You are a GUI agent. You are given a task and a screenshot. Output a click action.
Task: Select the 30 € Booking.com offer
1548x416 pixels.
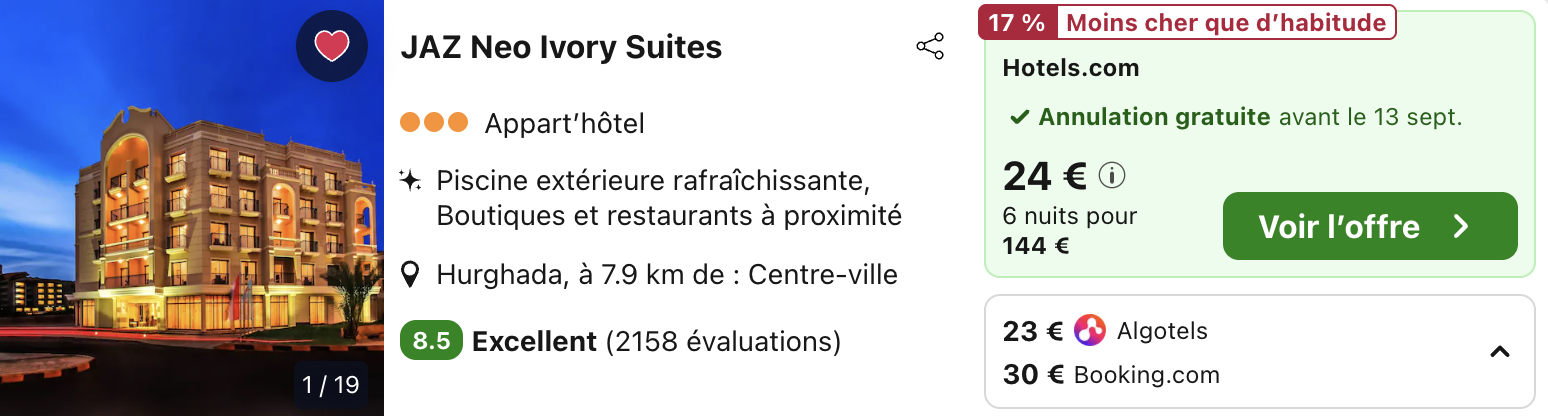(x=1111, y=375)
